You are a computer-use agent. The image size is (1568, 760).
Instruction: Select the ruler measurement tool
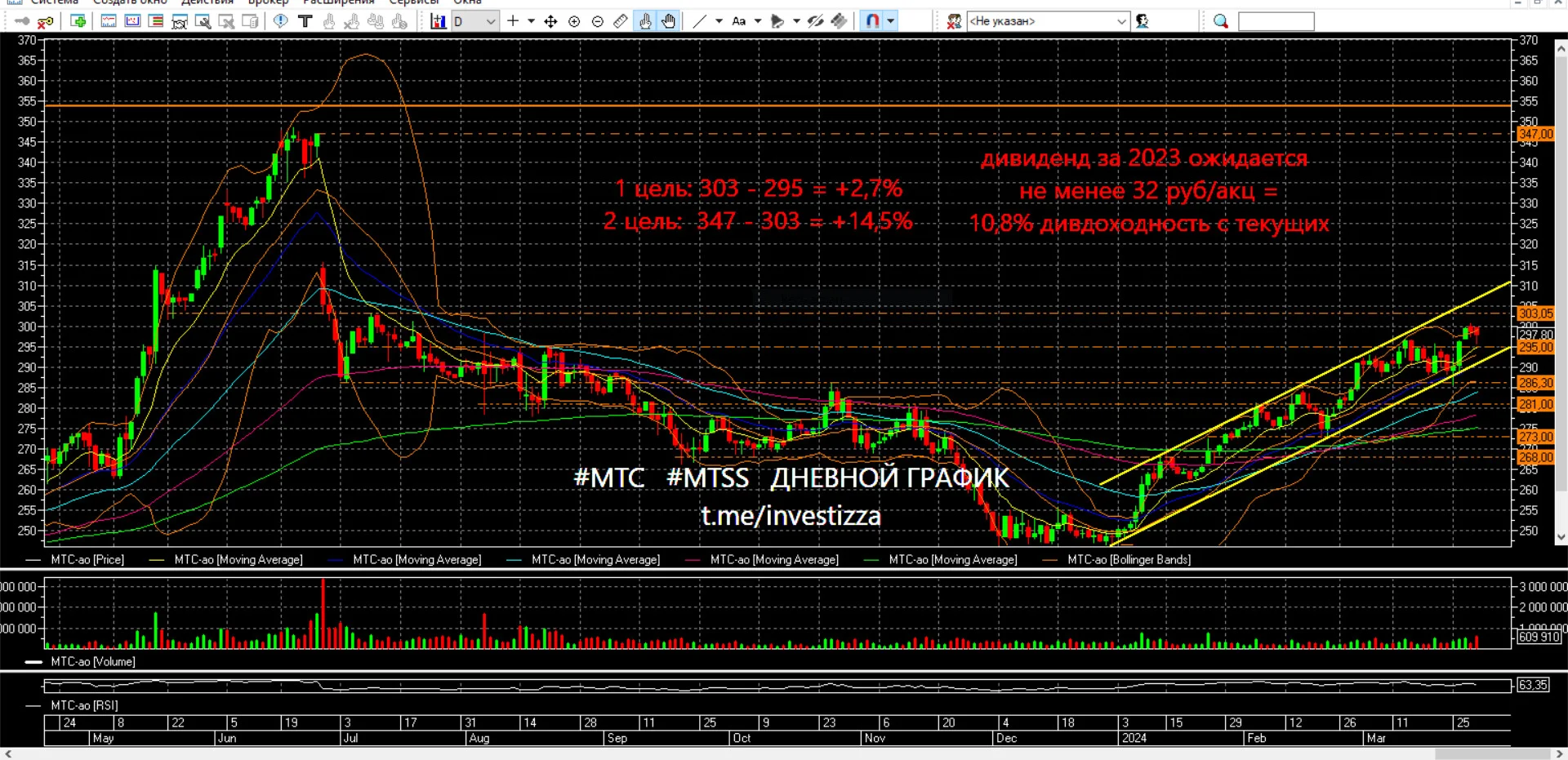(621, 21)
